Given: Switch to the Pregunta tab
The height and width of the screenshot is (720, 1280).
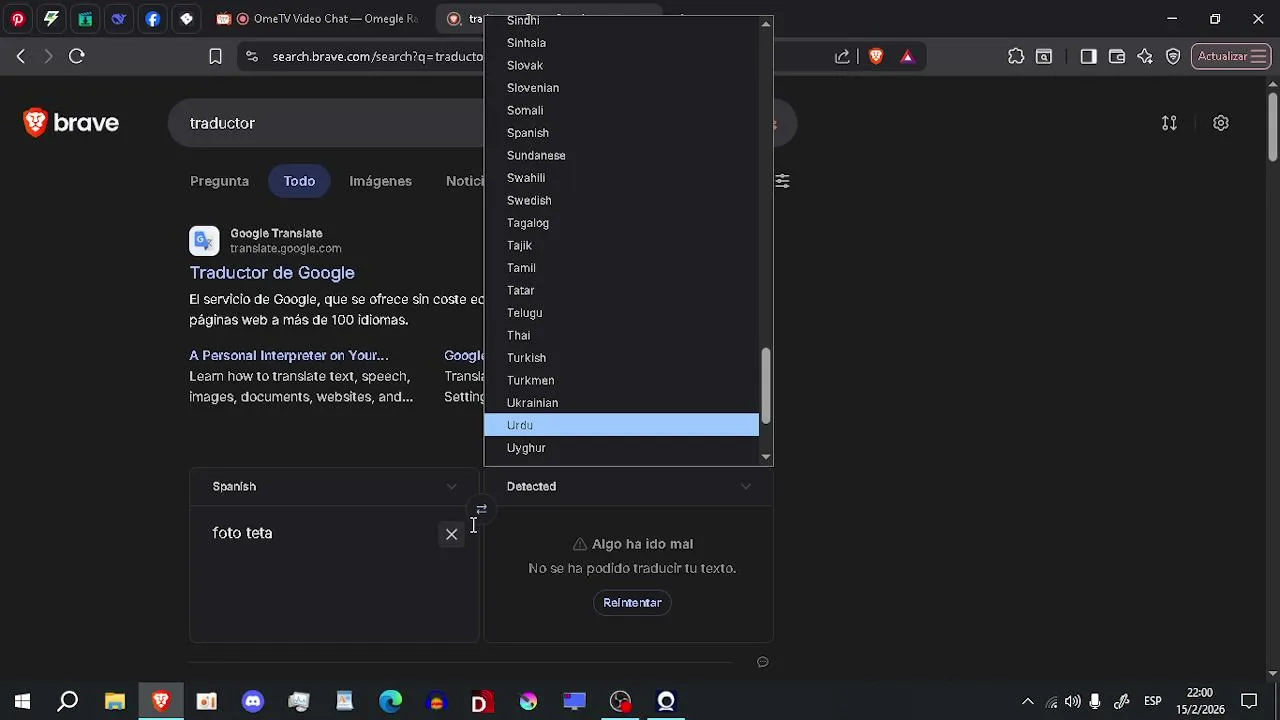Looking at the screenshot, I should point(219,181).
